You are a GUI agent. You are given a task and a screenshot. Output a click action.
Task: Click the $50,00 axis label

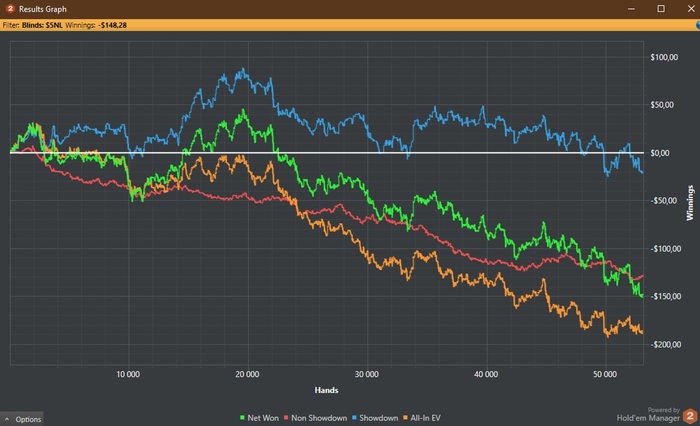click(662, 105)
